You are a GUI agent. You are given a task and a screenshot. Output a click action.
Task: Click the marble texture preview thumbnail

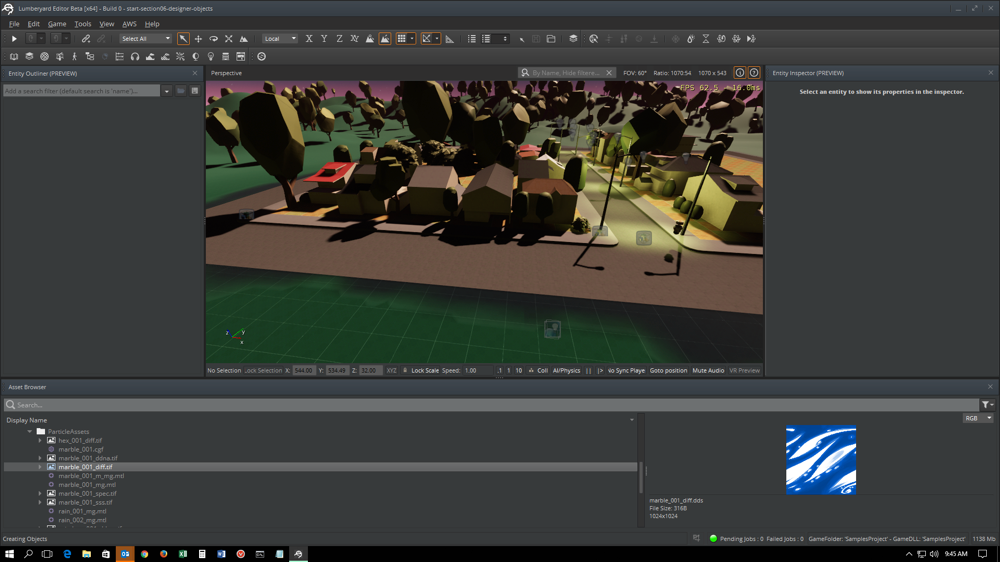pyautogui.click(x=821, y=460)
